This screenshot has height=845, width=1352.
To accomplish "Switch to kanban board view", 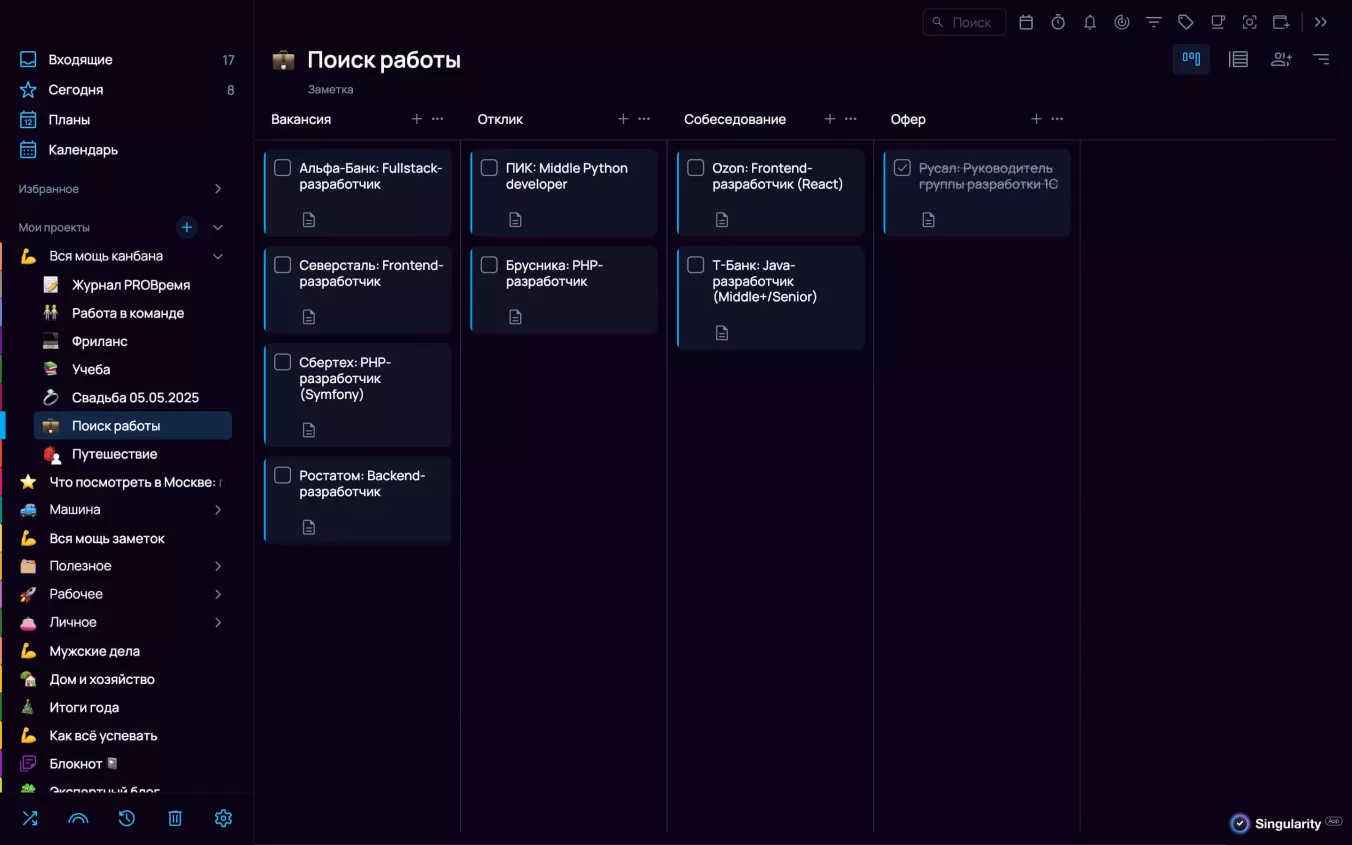I will pyautogui.click(x=1191, y=59).
